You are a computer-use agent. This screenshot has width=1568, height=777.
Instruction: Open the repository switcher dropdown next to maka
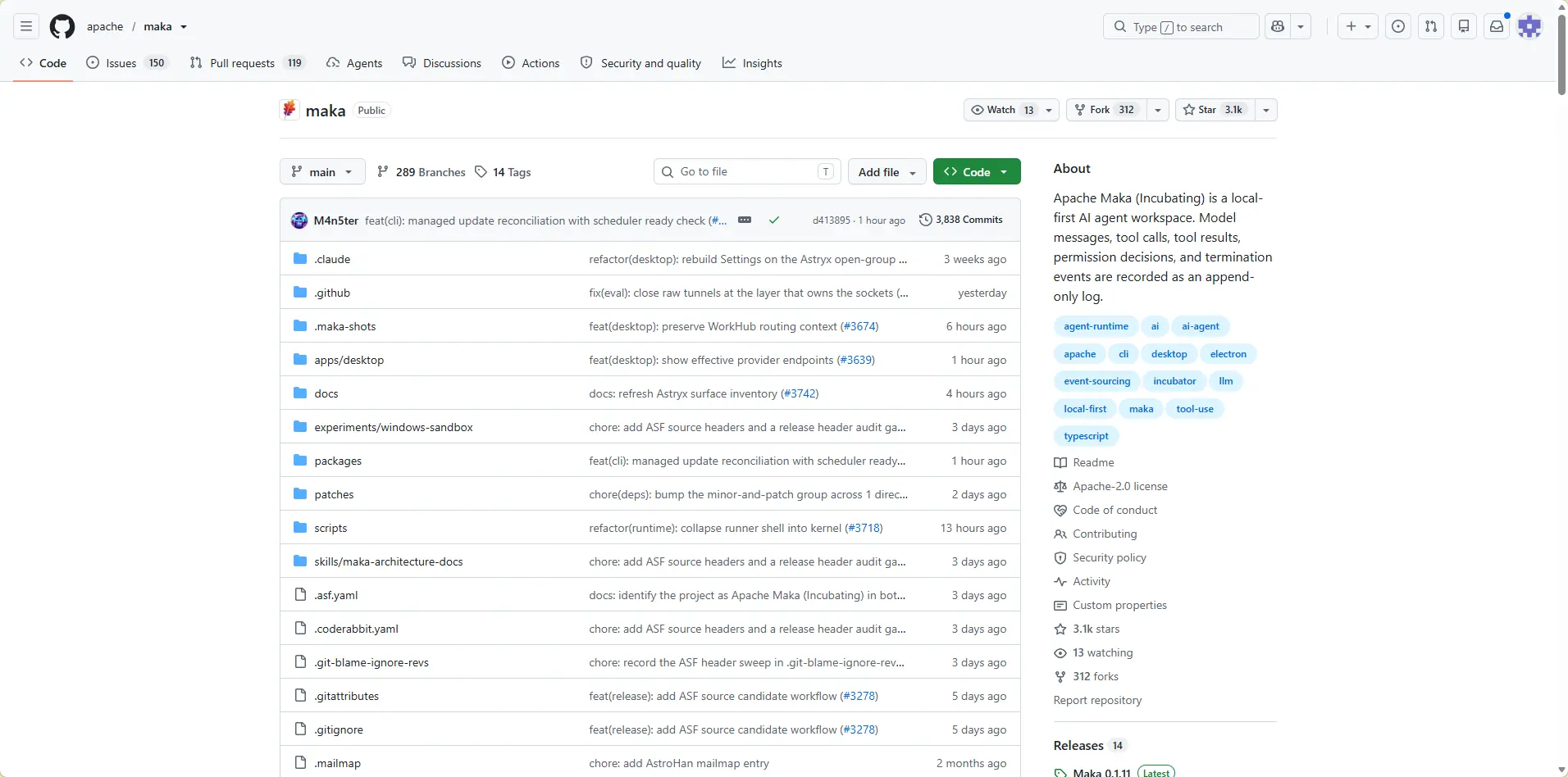point(184,26)
